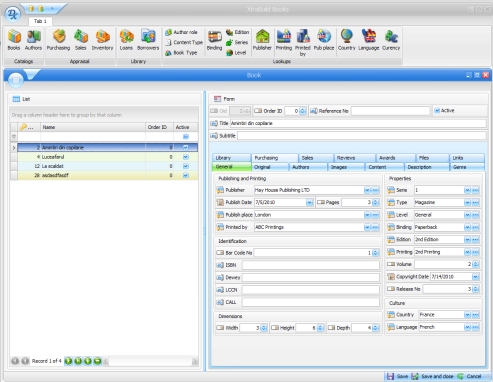493x382 pixels.
Task: Expand the Edition dropdown
Action: click(467, 240)
